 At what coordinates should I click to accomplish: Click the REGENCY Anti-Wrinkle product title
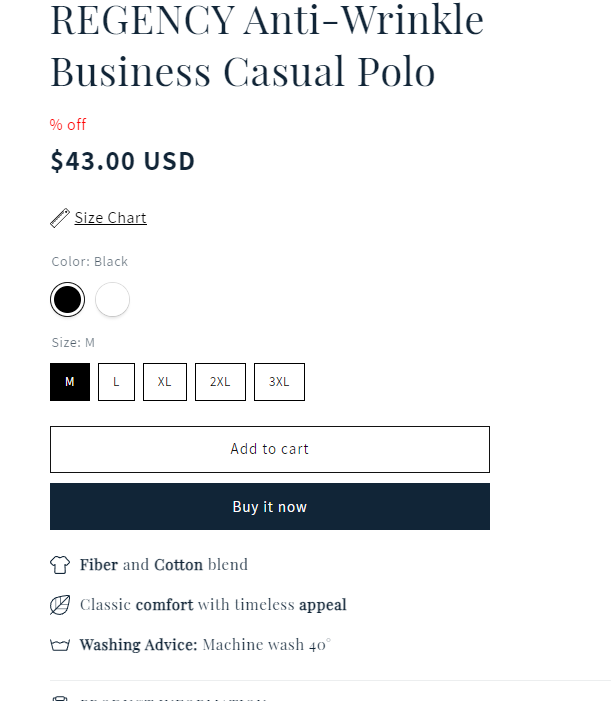(267, 45)
